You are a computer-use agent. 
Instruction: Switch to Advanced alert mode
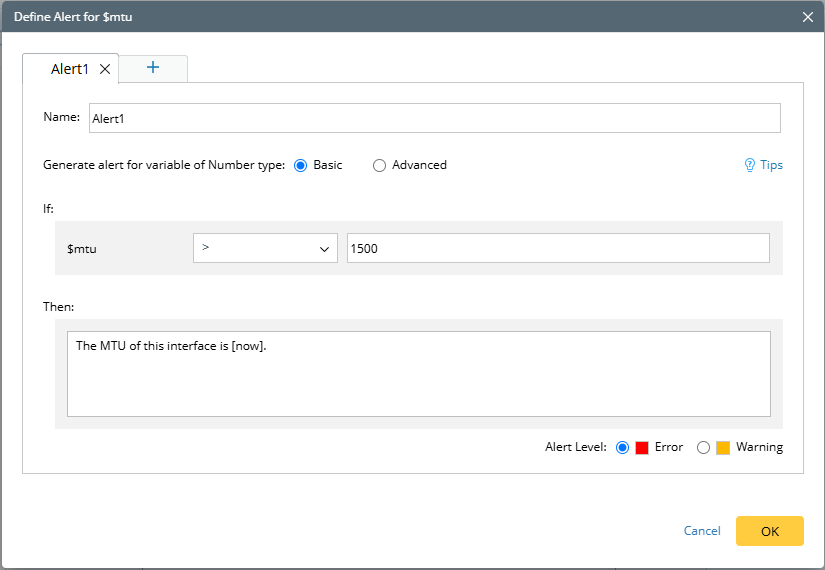379,166
